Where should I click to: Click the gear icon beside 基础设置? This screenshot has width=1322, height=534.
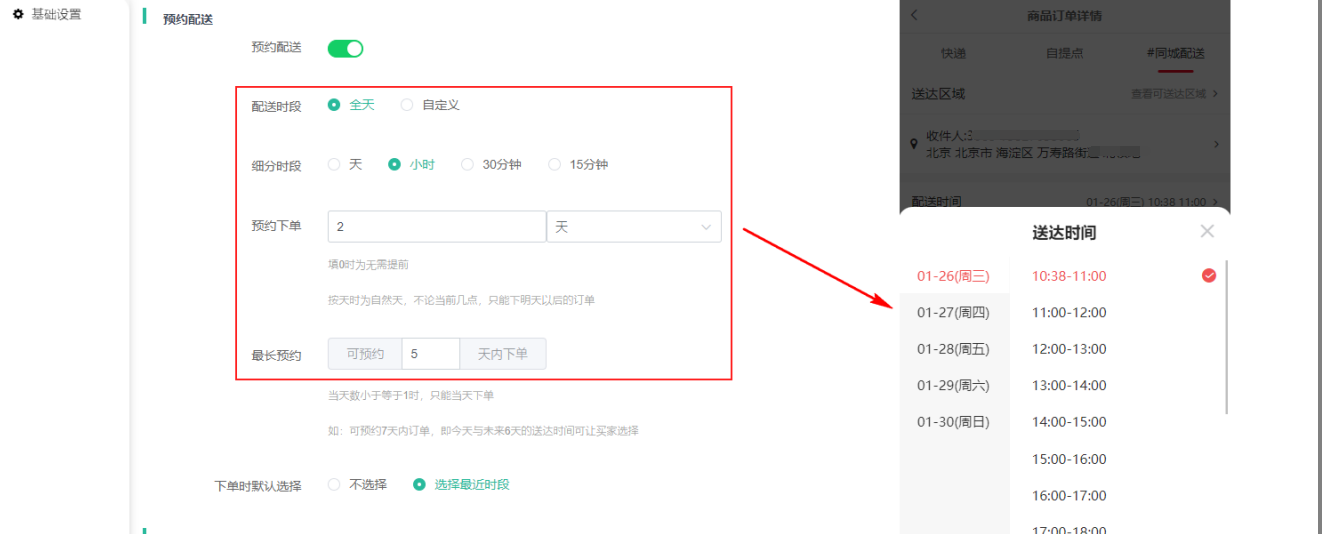18,15
